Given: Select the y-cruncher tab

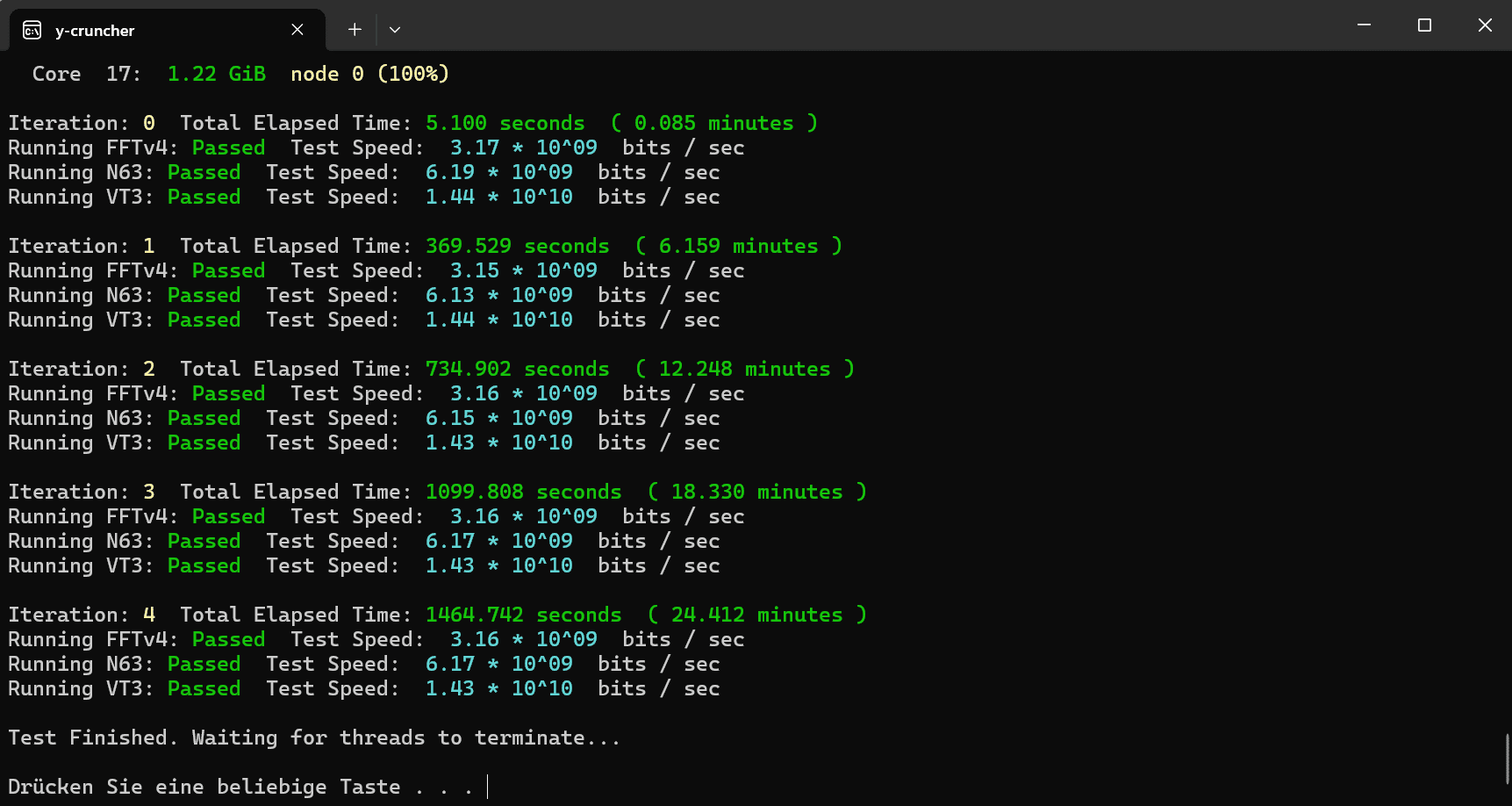Looking at the screenshot, I should click(x=158, y=31).
